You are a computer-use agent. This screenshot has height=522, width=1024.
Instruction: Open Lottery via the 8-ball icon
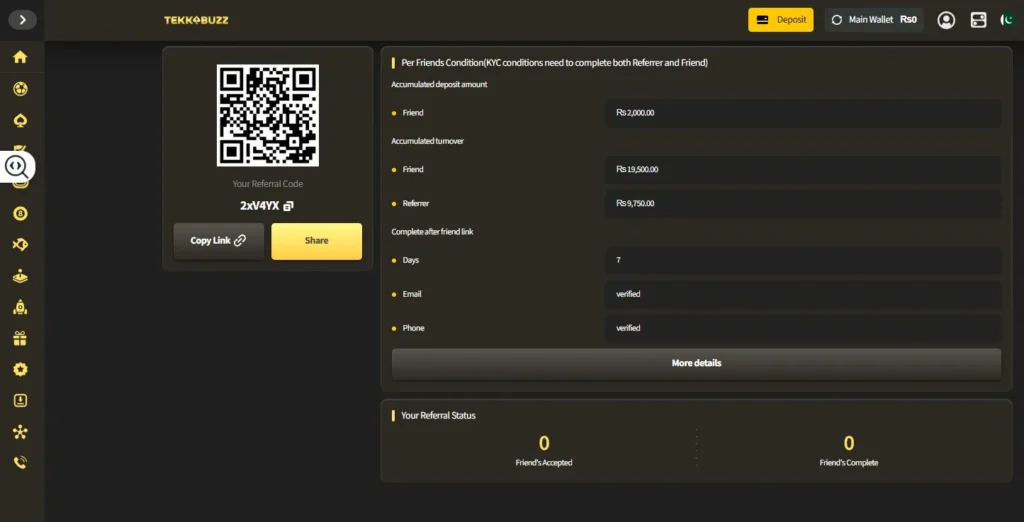(20, 214)
